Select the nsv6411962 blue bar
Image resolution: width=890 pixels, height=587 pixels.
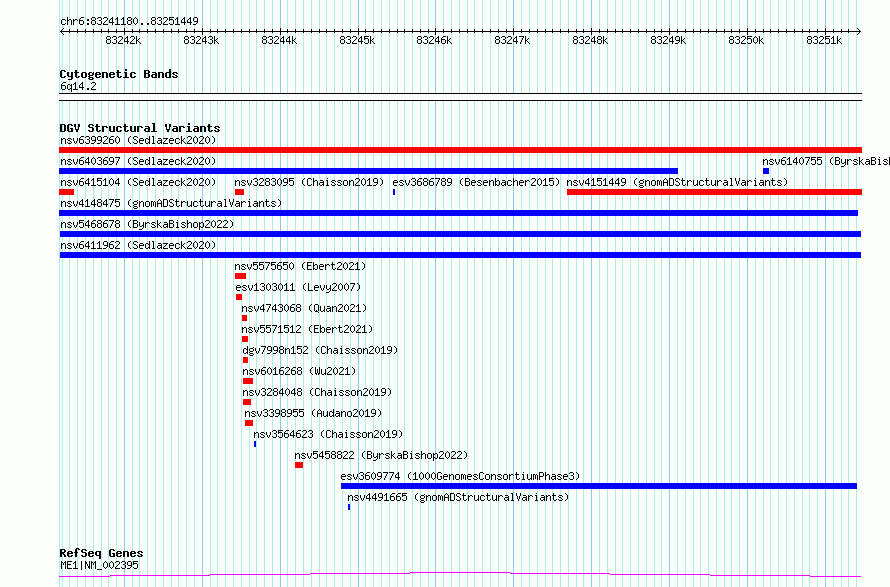click(460, 255)
